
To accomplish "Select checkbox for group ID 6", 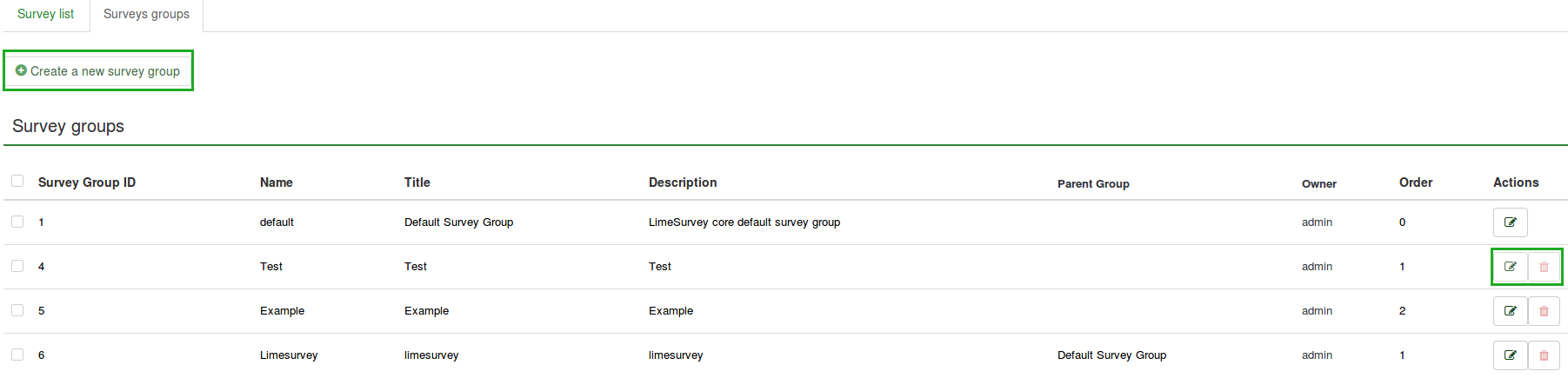I will pyautogui.click(x=17, y=355).
